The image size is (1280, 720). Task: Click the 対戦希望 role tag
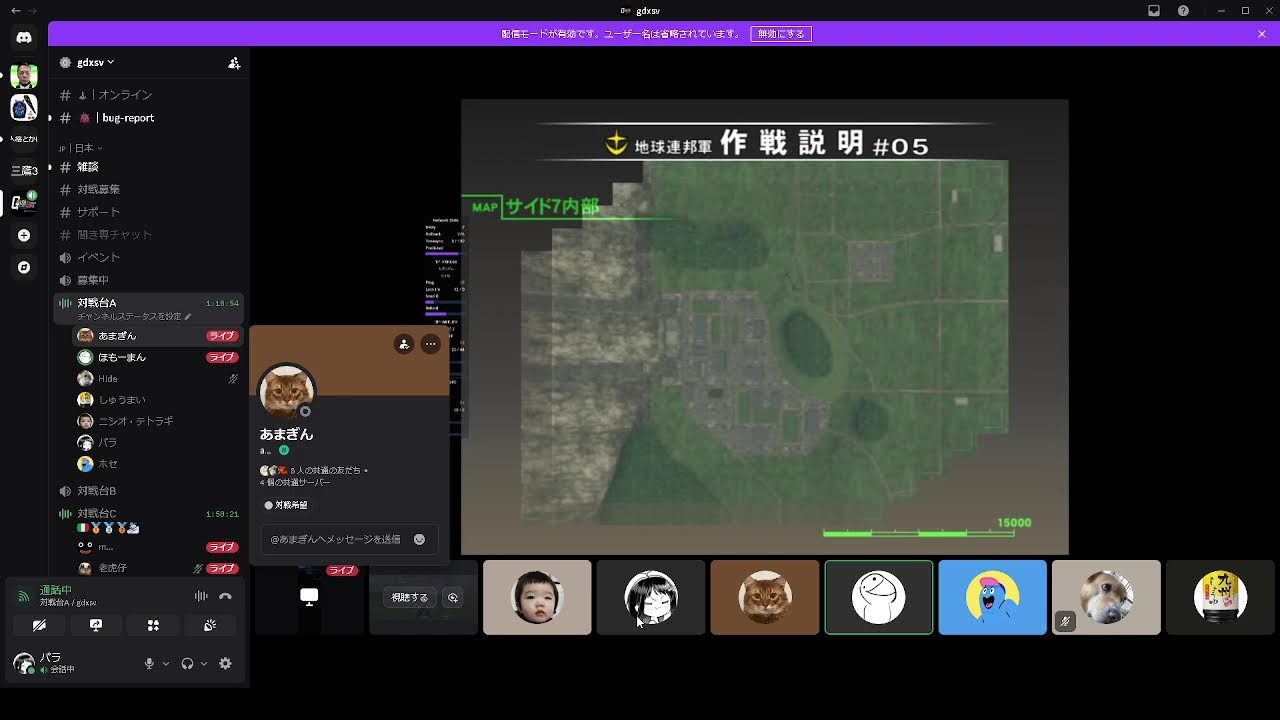pos(286,505)
